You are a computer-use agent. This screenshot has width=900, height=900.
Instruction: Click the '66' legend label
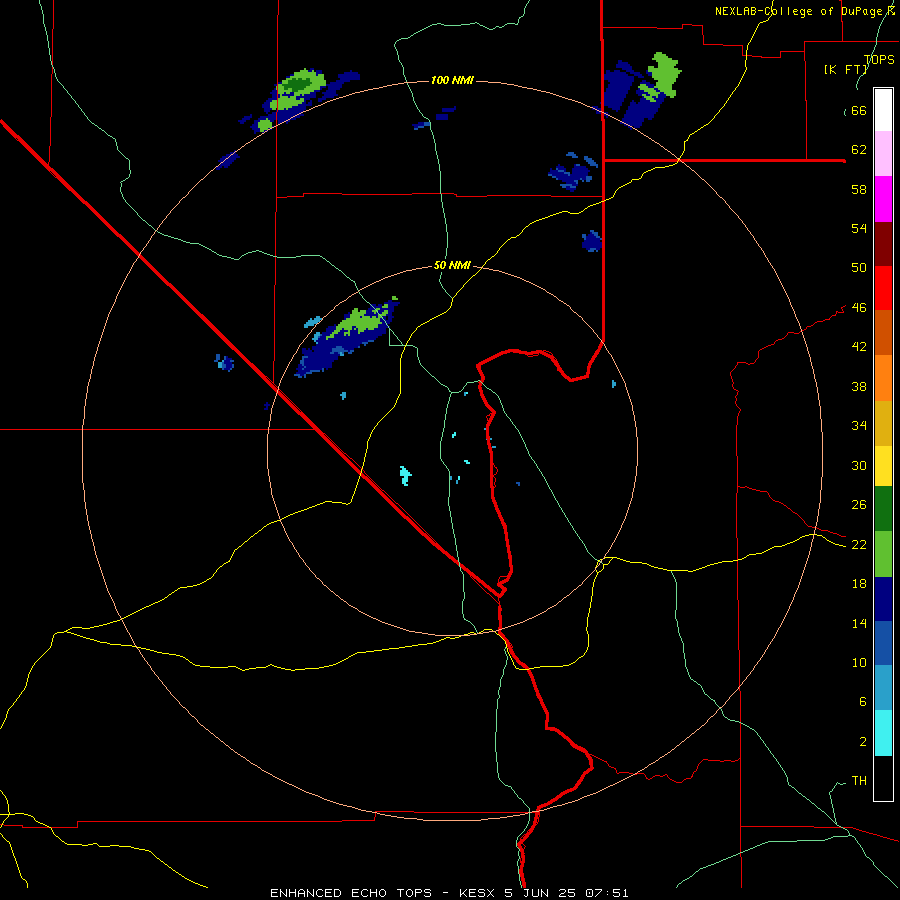(859, 111)
